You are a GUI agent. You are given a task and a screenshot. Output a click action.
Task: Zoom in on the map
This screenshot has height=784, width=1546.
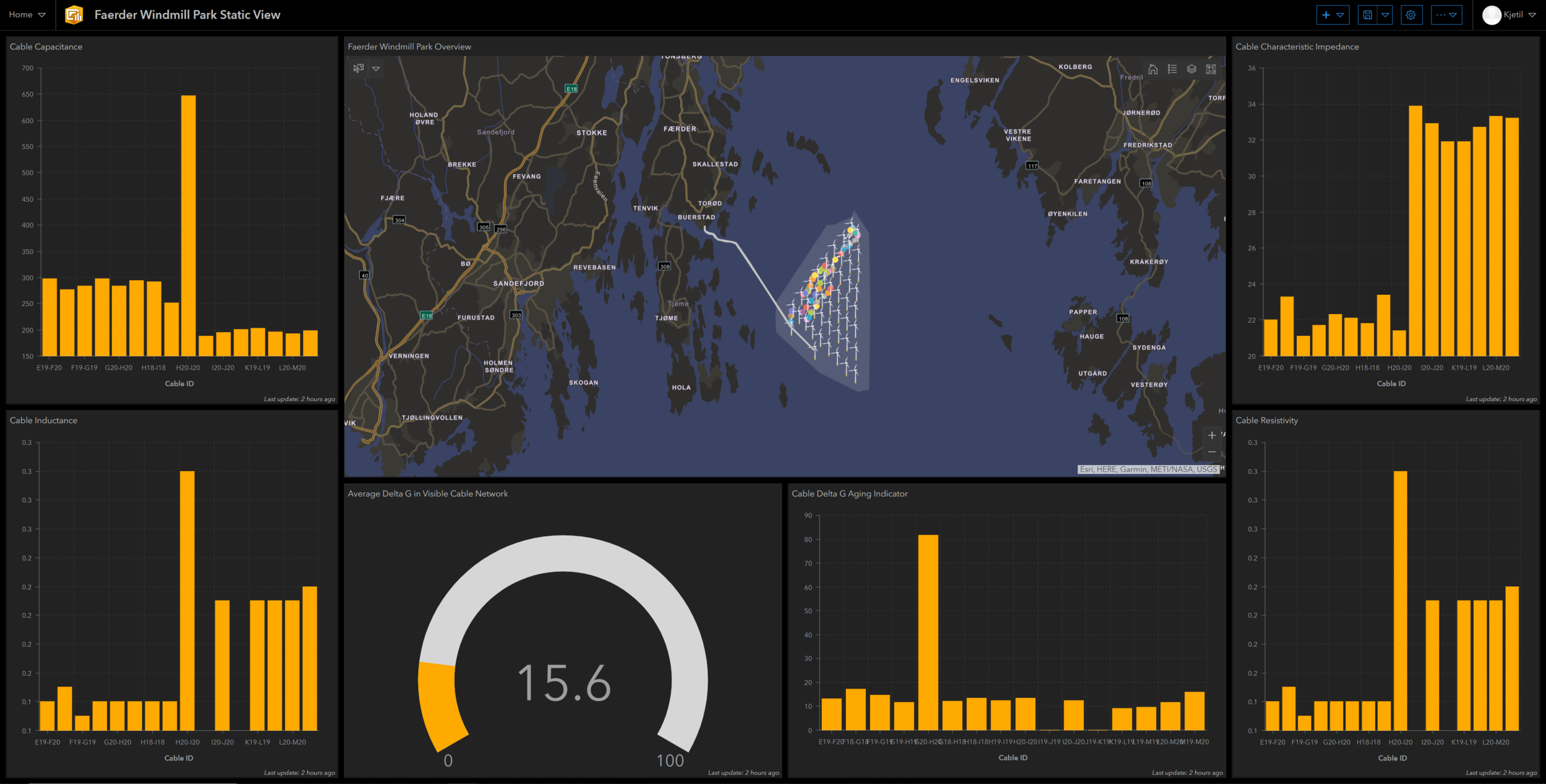click(1211, 435)
